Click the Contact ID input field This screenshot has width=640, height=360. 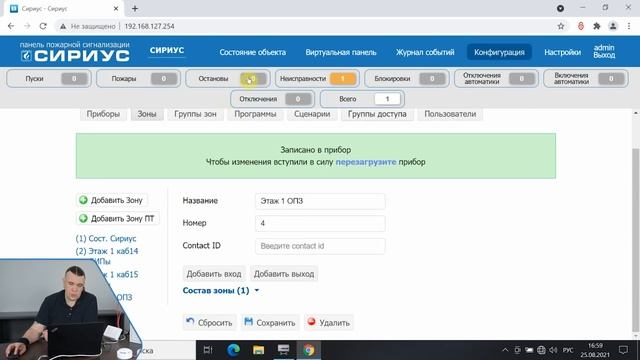pos(320,246)
